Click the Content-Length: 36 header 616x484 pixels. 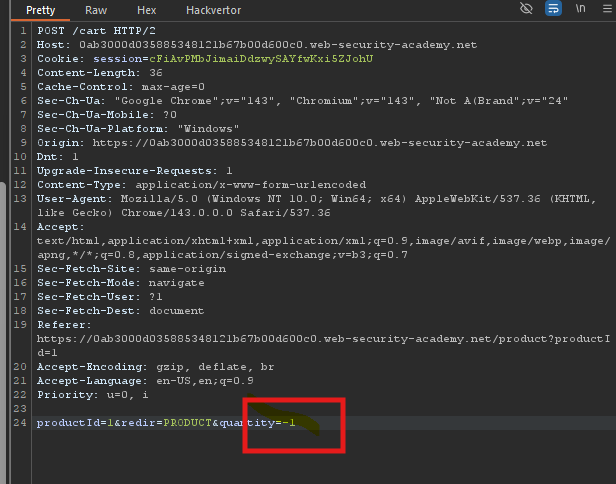tap(100, 73)
